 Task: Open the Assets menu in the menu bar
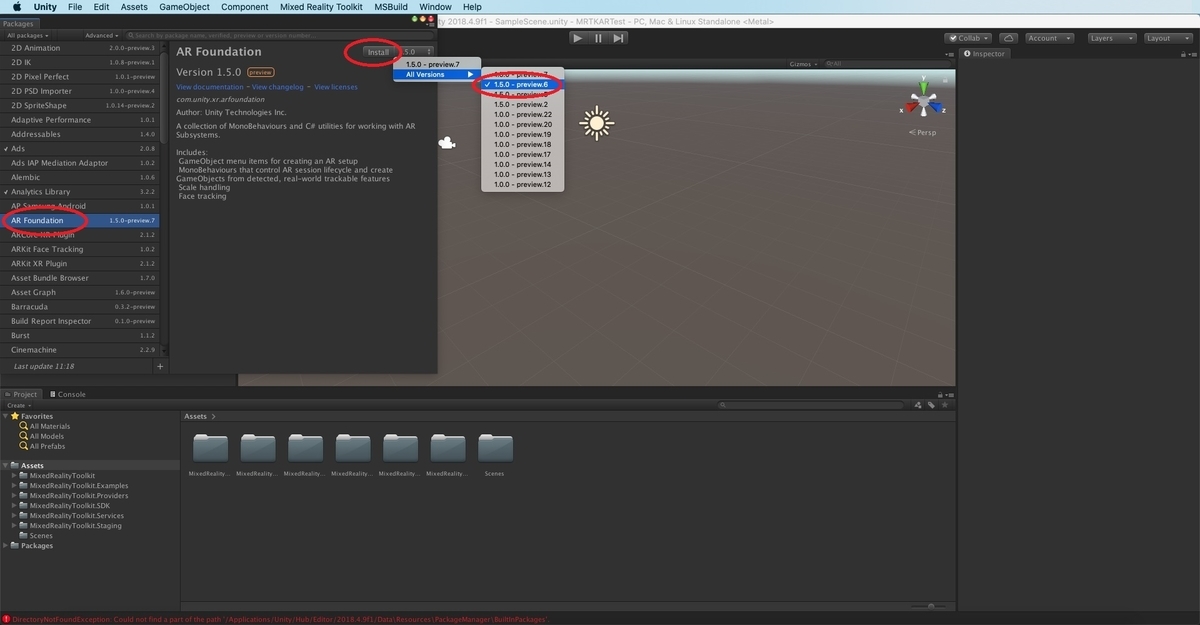coord(134,7)
